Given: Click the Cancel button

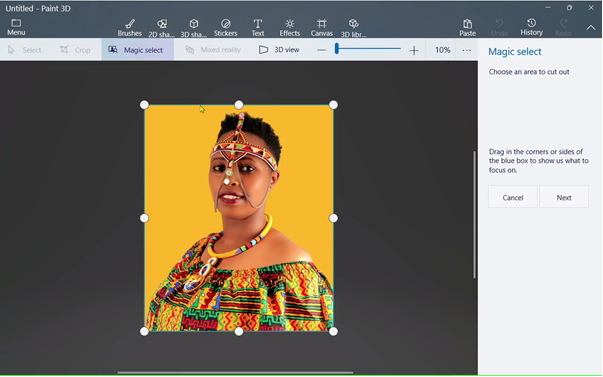Looking at the screenshot, I should 513,197.
